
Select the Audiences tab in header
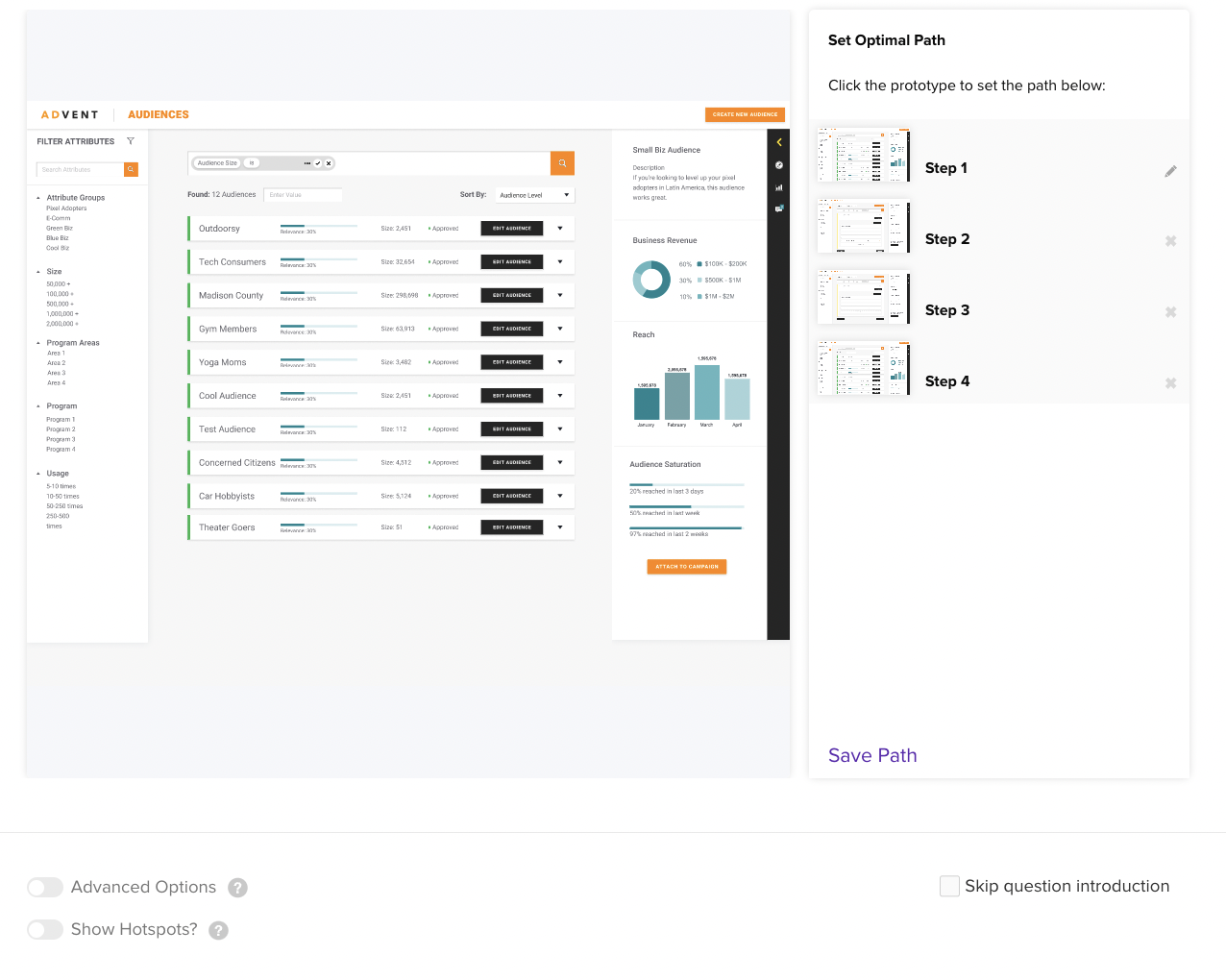click(159, 114)
